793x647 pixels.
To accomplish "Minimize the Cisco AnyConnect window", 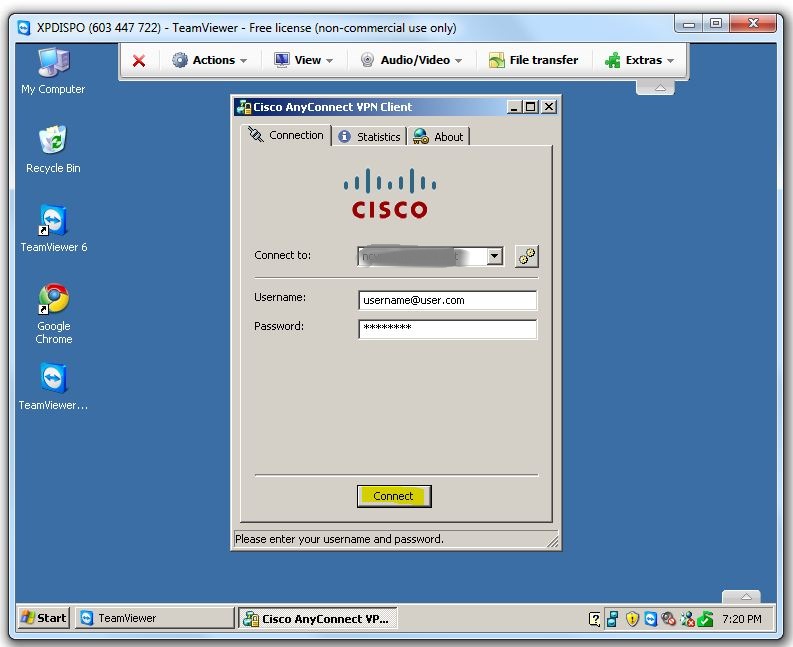I will 514,107.
